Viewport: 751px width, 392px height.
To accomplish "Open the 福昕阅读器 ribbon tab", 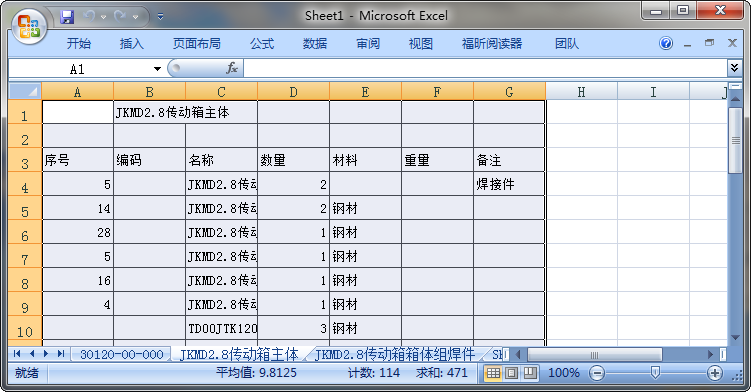I will (491, 44).
